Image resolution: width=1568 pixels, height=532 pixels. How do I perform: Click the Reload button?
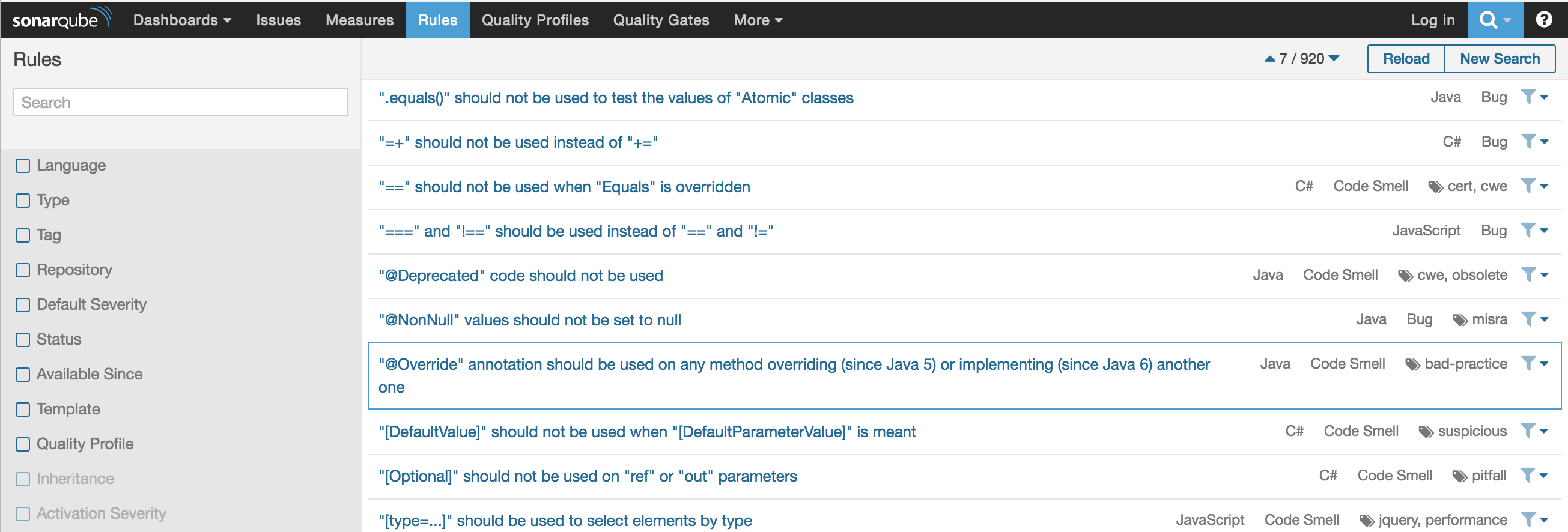tap(1405, 58)
